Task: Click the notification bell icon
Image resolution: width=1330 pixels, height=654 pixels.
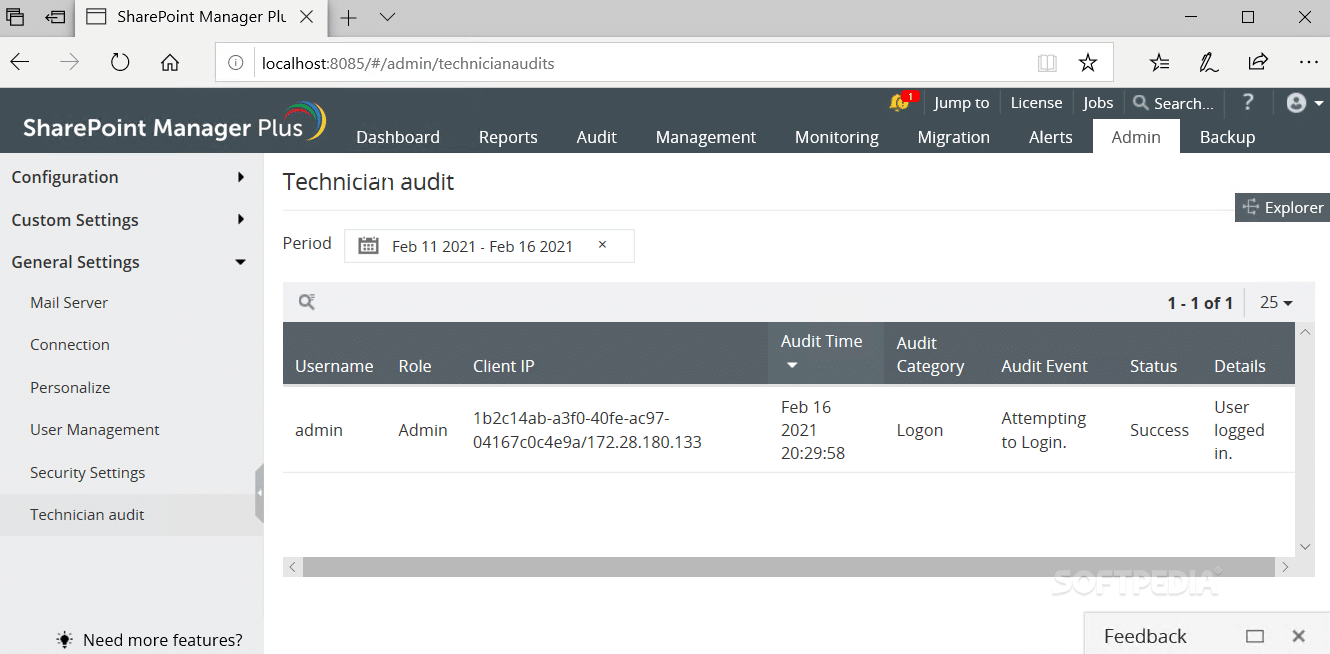Action: coord(899,102)
